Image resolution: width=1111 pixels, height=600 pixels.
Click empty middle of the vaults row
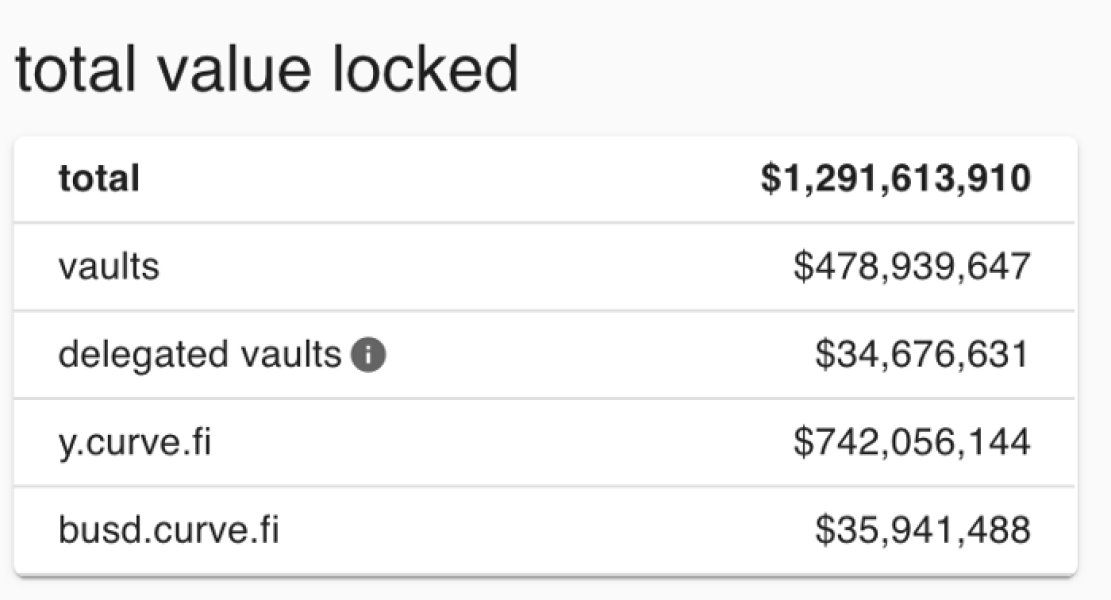(475, 267)
